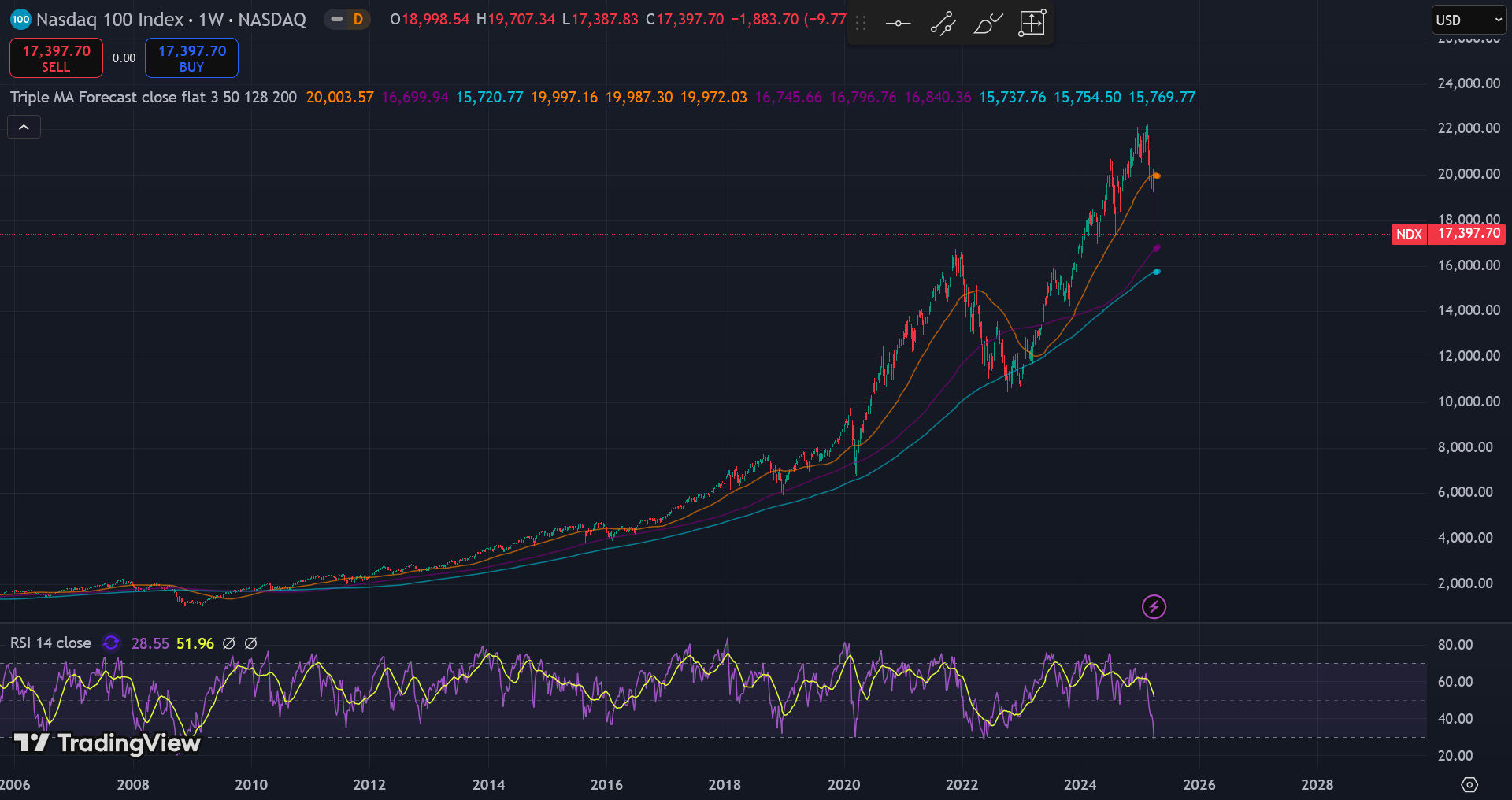Click the SELL 17,397.70 button
Image resolution: width=1512 pixels, height=800 pixels.
click(56, 58)
